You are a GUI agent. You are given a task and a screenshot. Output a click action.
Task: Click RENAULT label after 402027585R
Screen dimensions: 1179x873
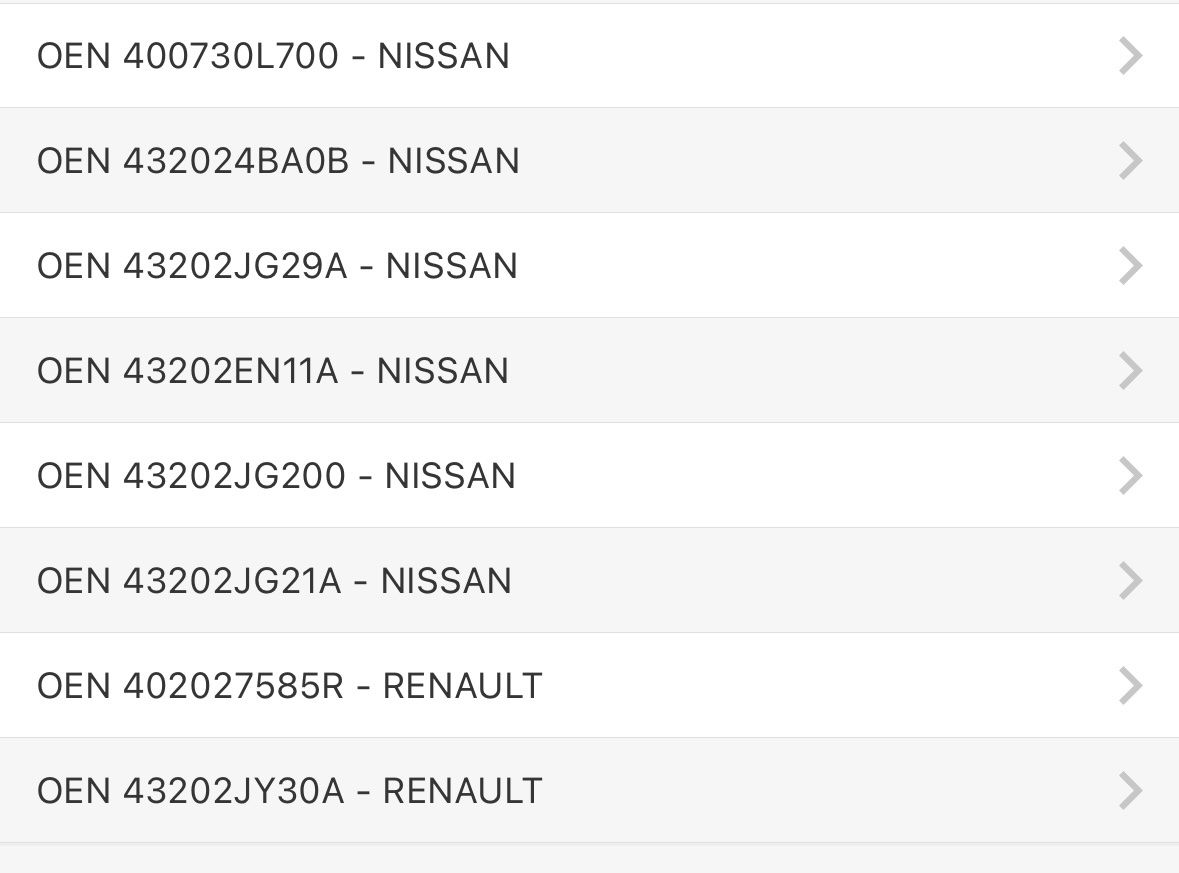coord(462,686)
